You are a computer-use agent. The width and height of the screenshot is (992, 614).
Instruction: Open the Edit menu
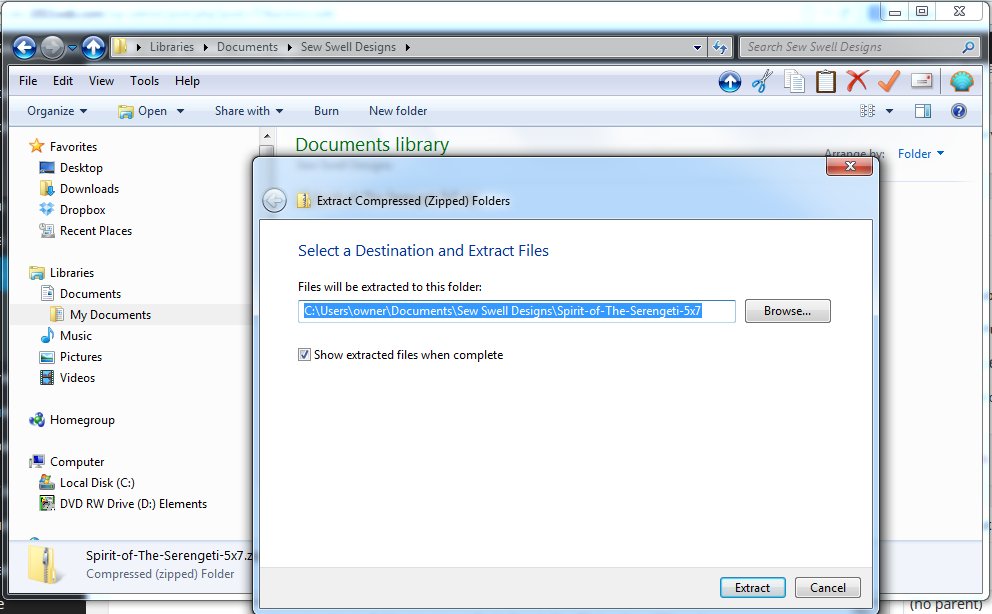[x=63, y=81]
